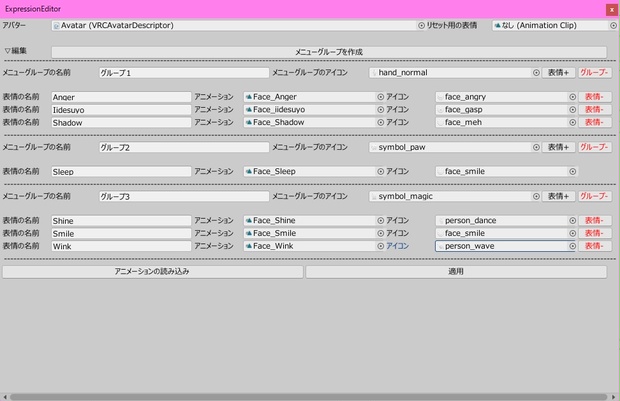This screenshot has height=401, width=620.
Task: Open object picker for reset expression clip
Action: point(613,26)
